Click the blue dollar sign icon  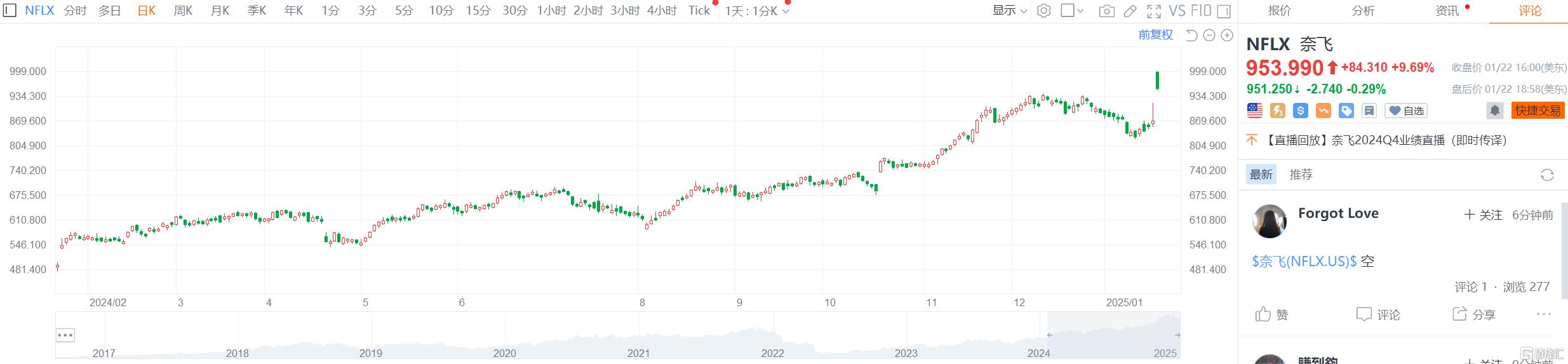click(1301, 111)
